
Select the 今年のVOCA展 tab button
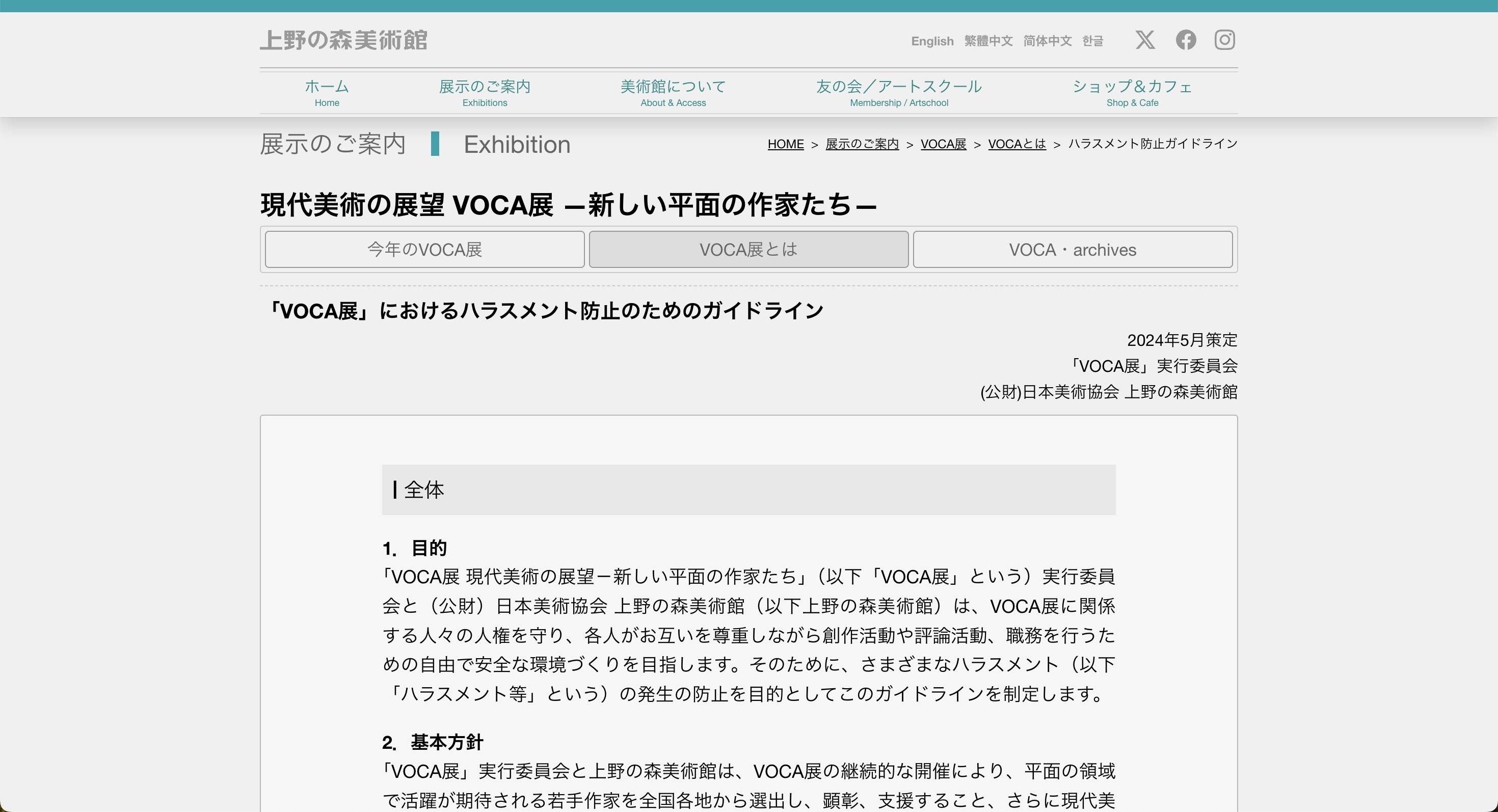(x=424, y=249)
